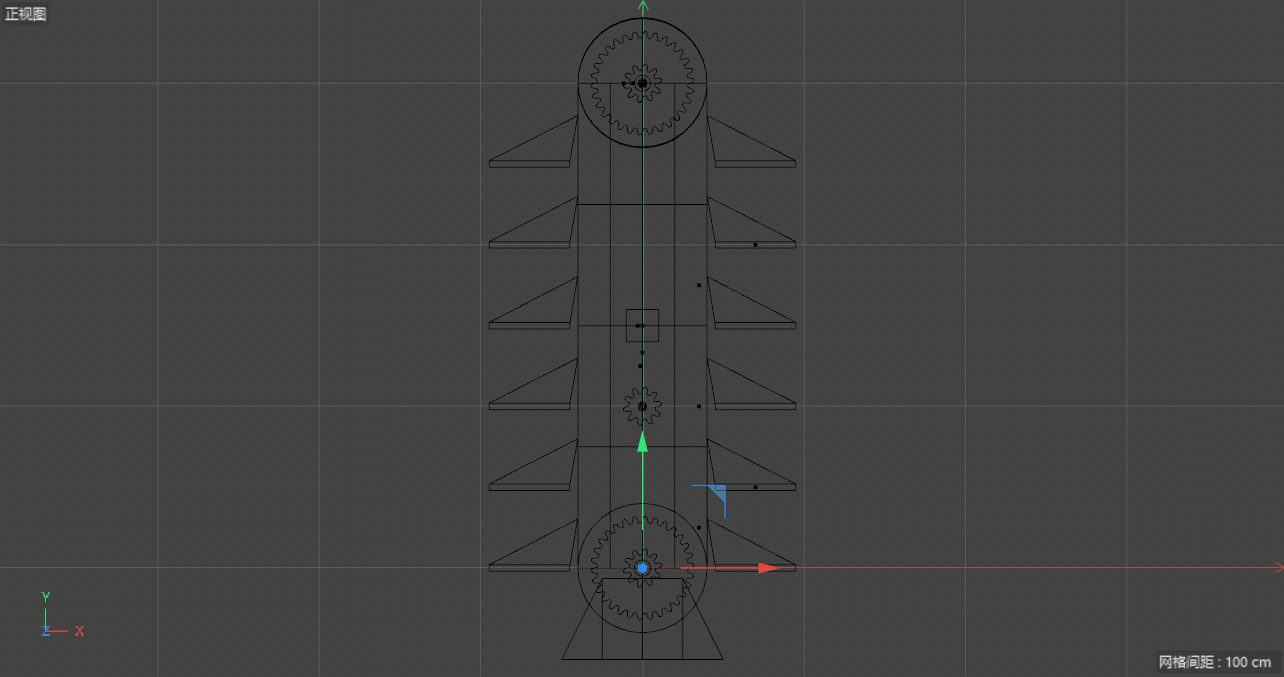Click the blue origin dot of the move gizmo
Viewport: 1284px width, 677px height.
[643, 568]
